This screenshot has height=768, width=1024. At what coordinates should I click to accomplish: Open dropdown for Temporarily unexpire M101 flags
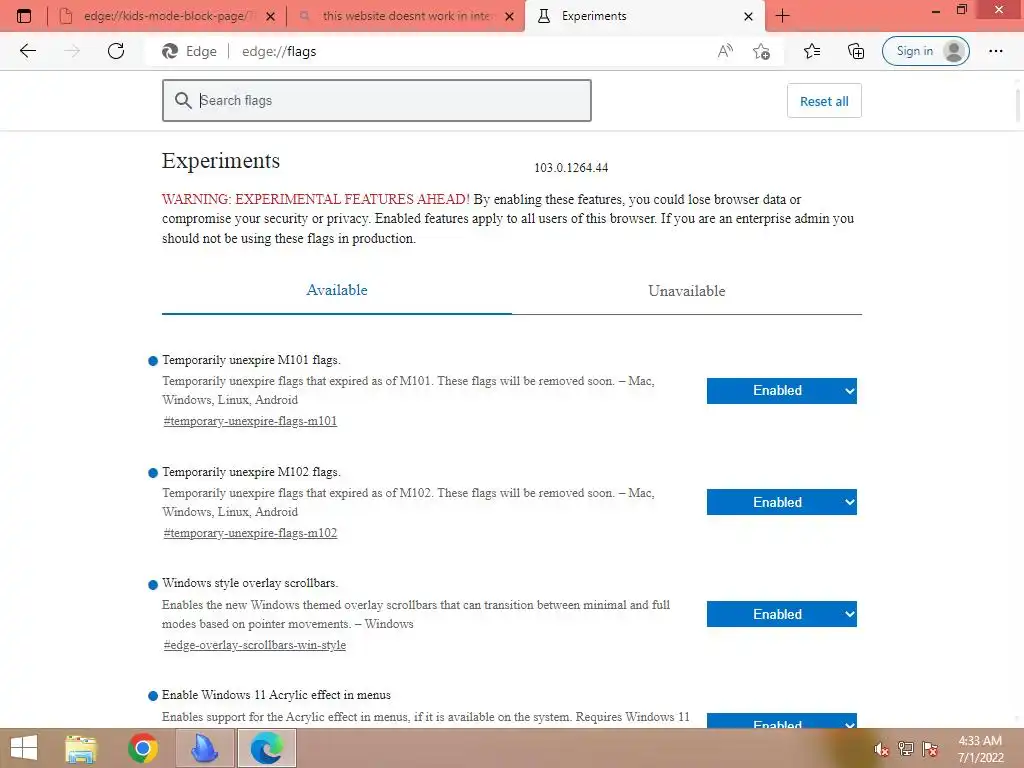click(782, 391)
